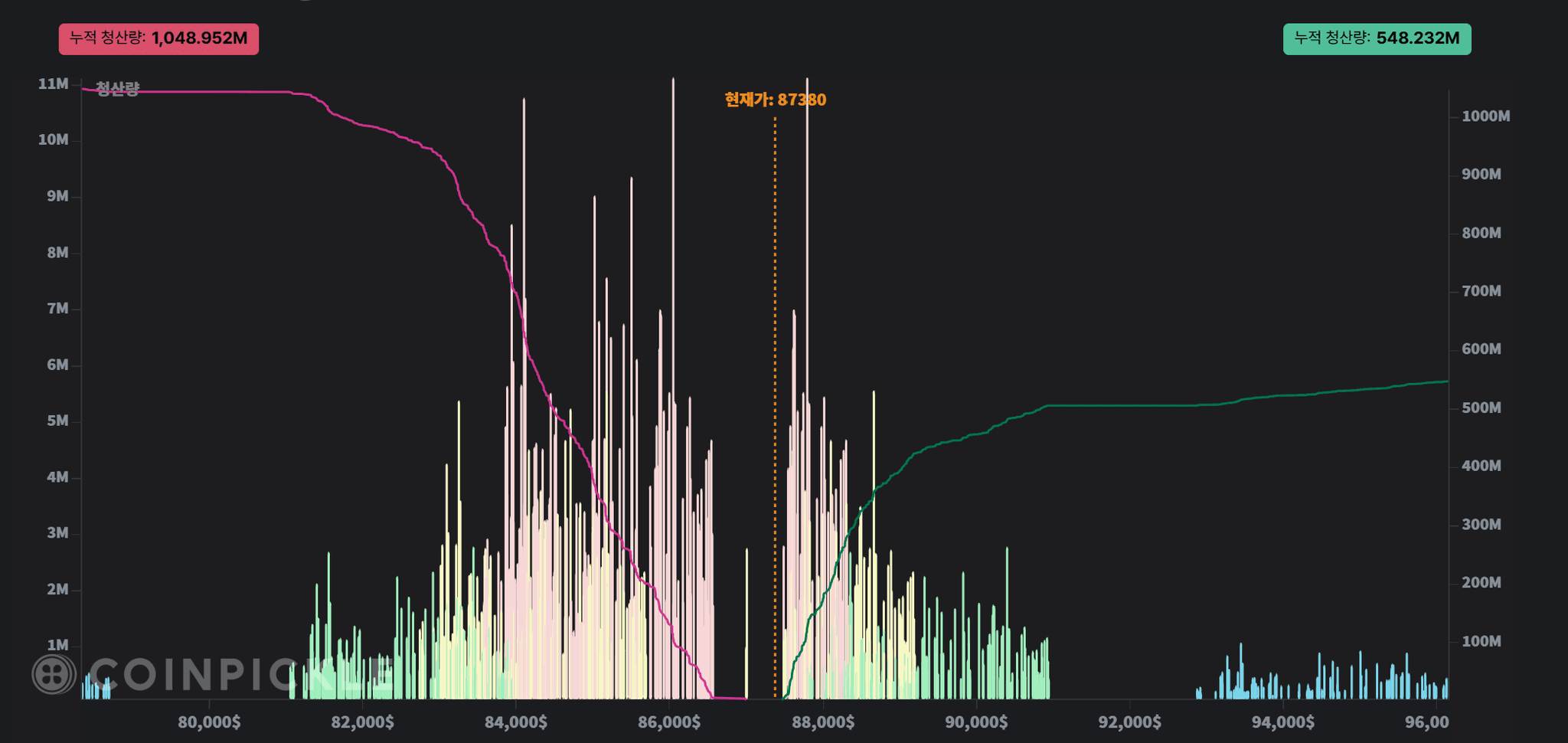Click the 11M left axis label

coord(54,83)
